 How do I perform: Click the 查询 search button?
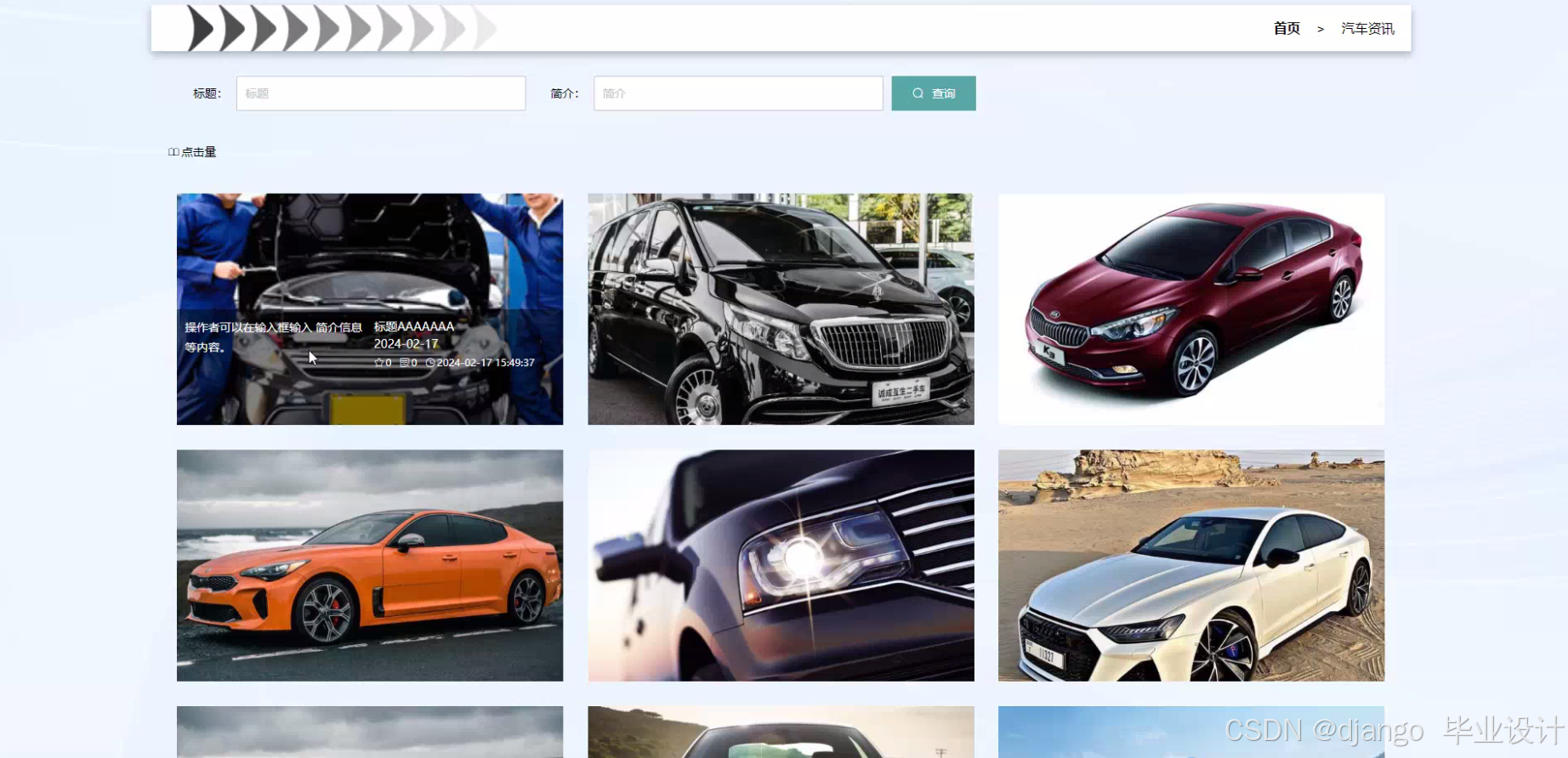pos(934,93)
